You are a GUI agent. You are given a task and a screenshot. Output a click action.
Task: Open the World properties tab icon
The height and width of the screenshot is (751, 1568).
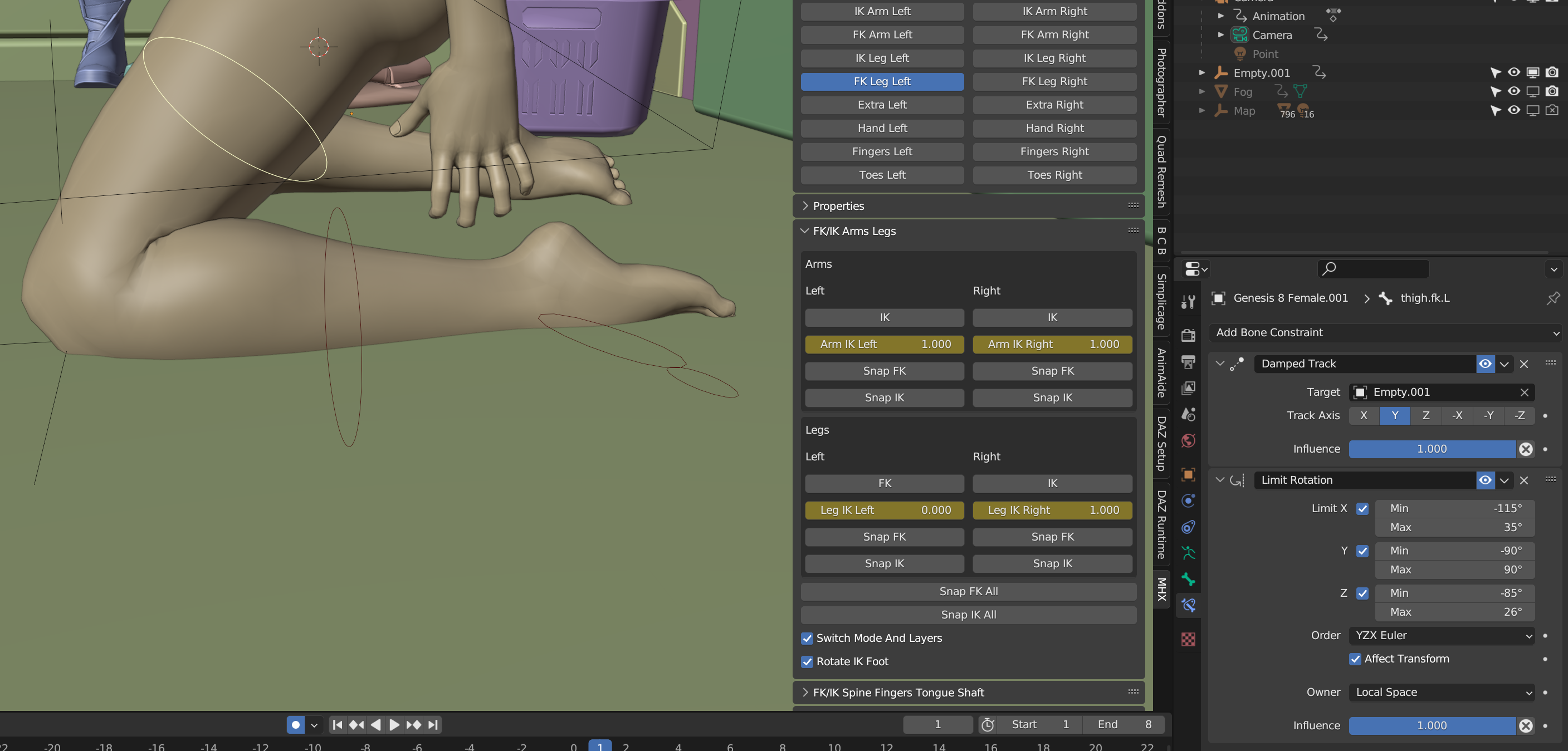coord(1188,440)
